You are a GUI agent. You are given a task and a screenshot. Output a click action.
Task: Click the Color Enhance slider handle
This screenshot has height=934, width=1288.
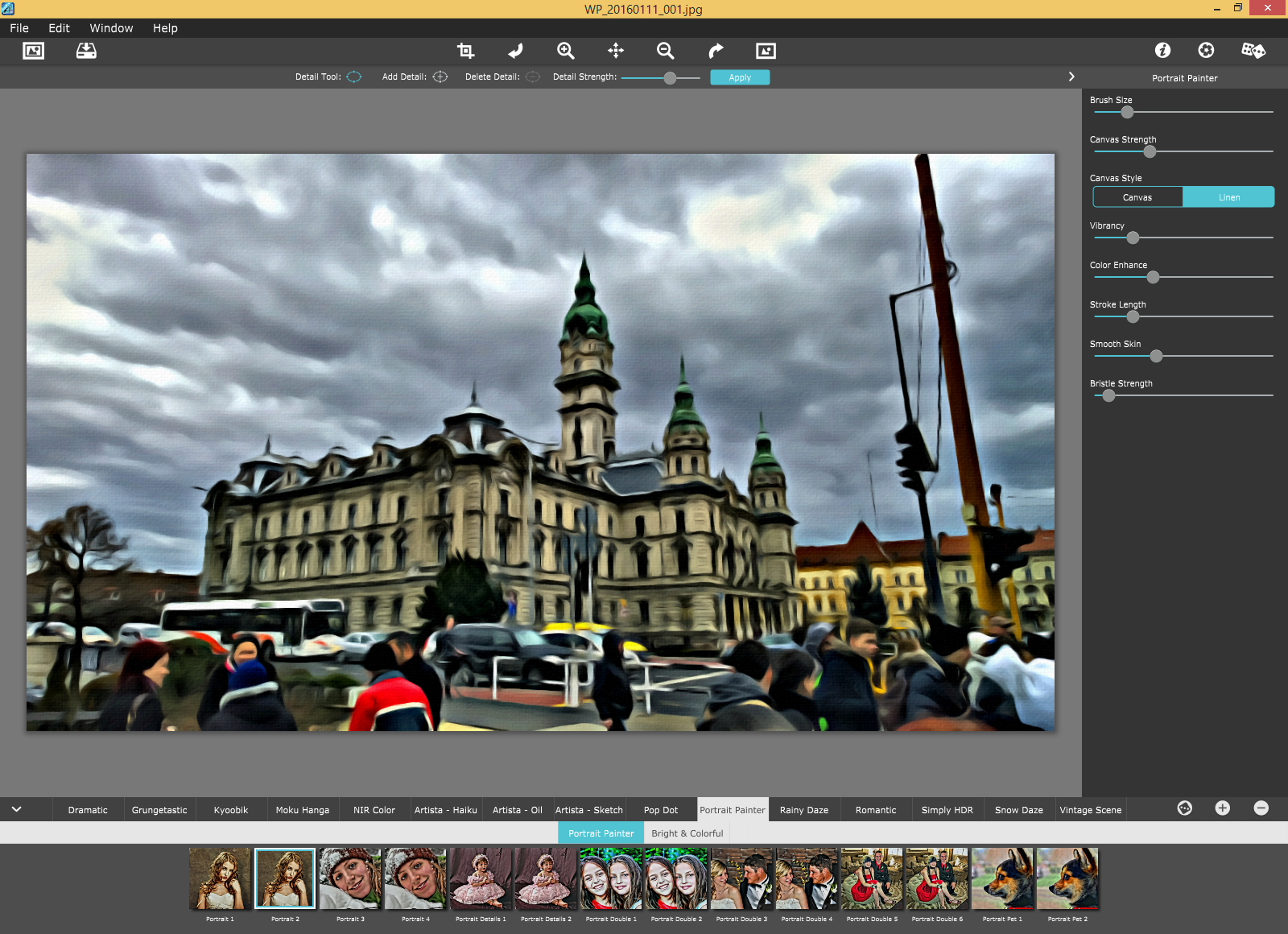click(1153, 277)
